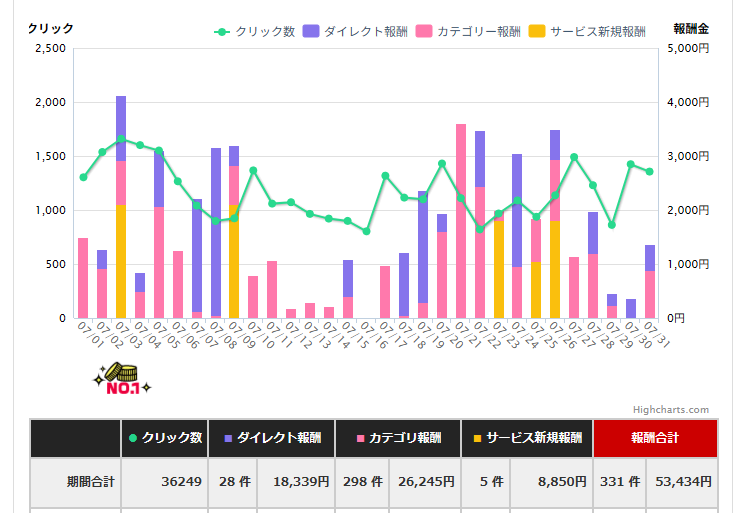Click yellow bar segment at 07/23
The width and height of the screenshot is (747, 513).
pos(499,270)
